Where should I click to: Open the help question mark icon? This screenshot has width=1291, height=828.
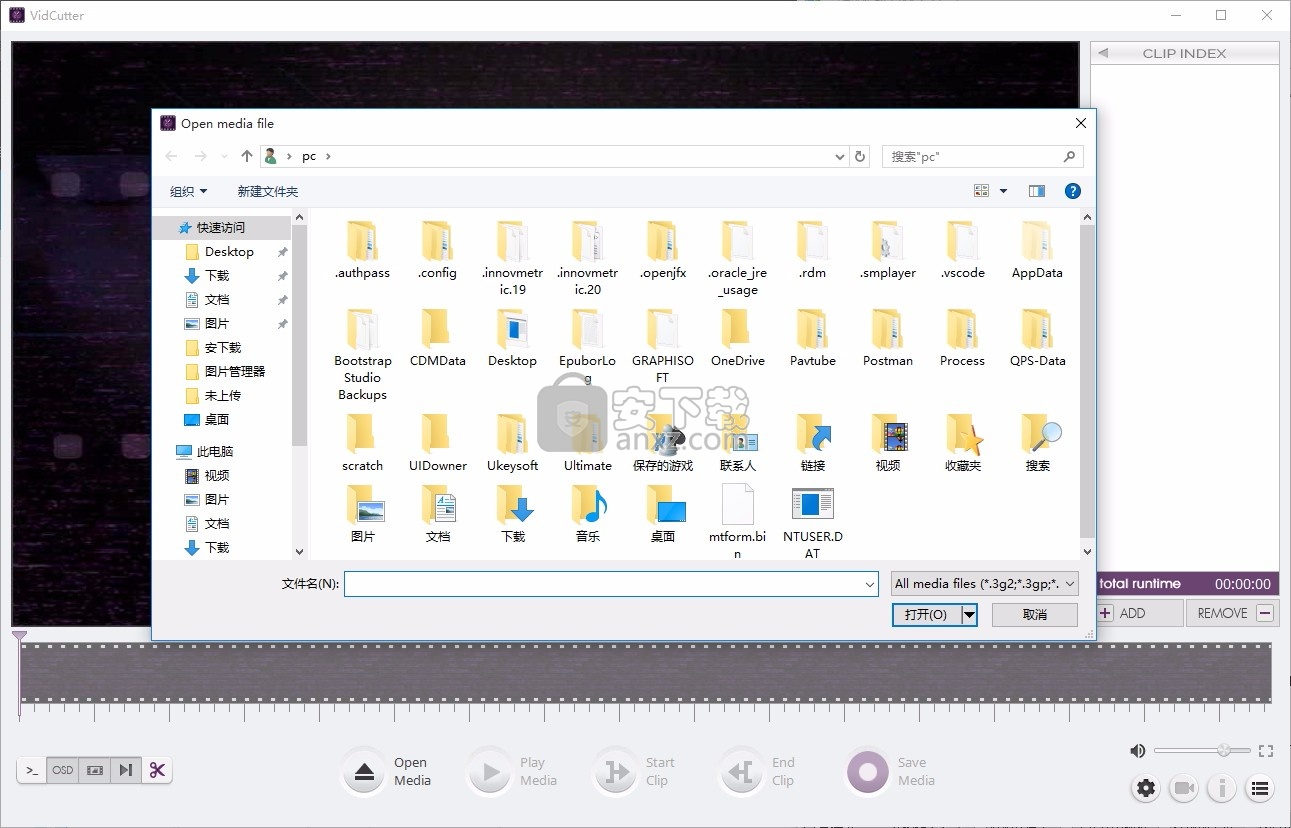(1073, 191)
